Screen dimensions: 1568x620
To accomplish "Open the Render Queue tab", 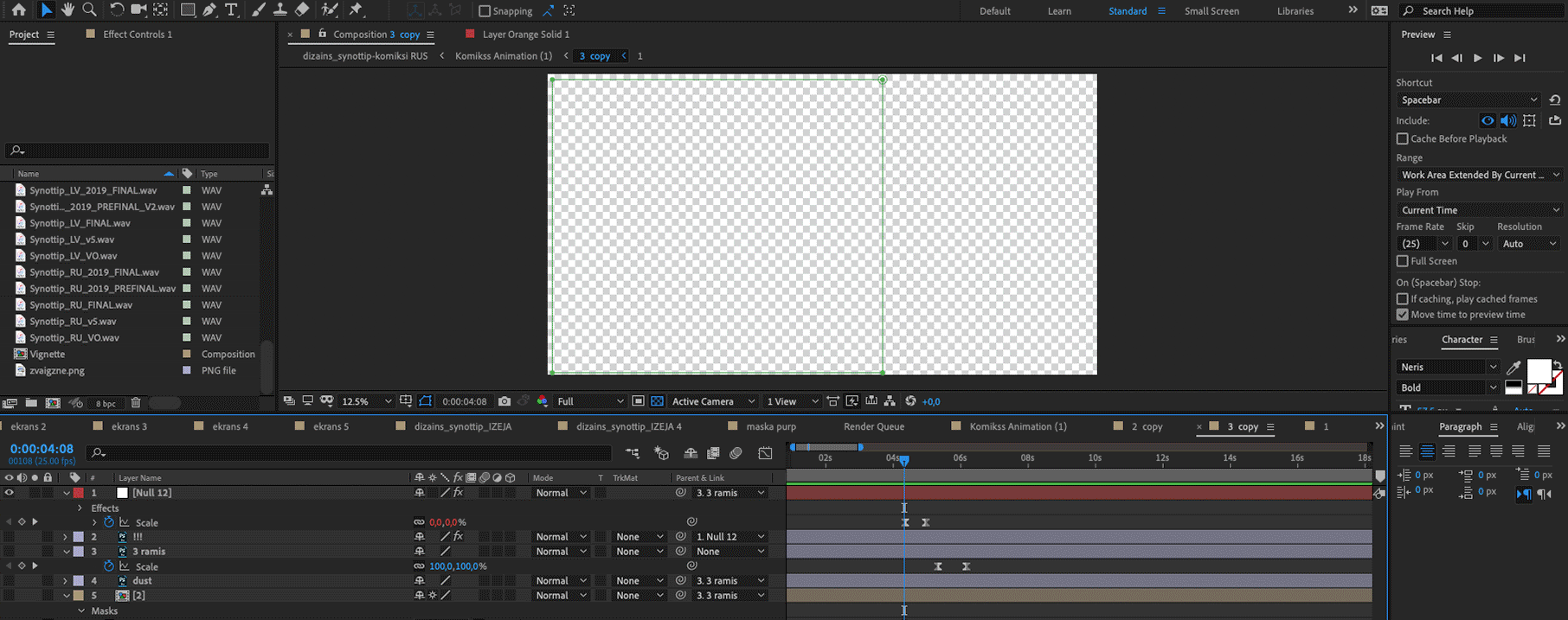I will coord(874,426).
